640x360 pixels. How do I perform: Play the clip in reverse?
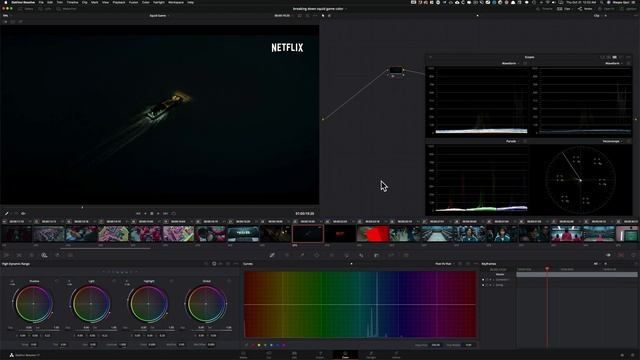pos(145,213)
